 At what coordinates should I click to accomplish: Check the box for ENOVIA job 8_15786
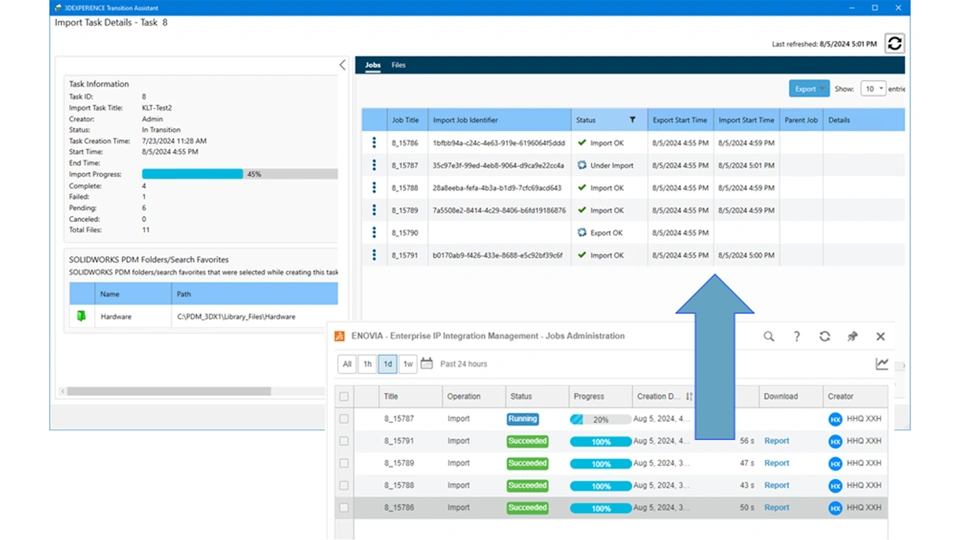(x=344, y=508)
